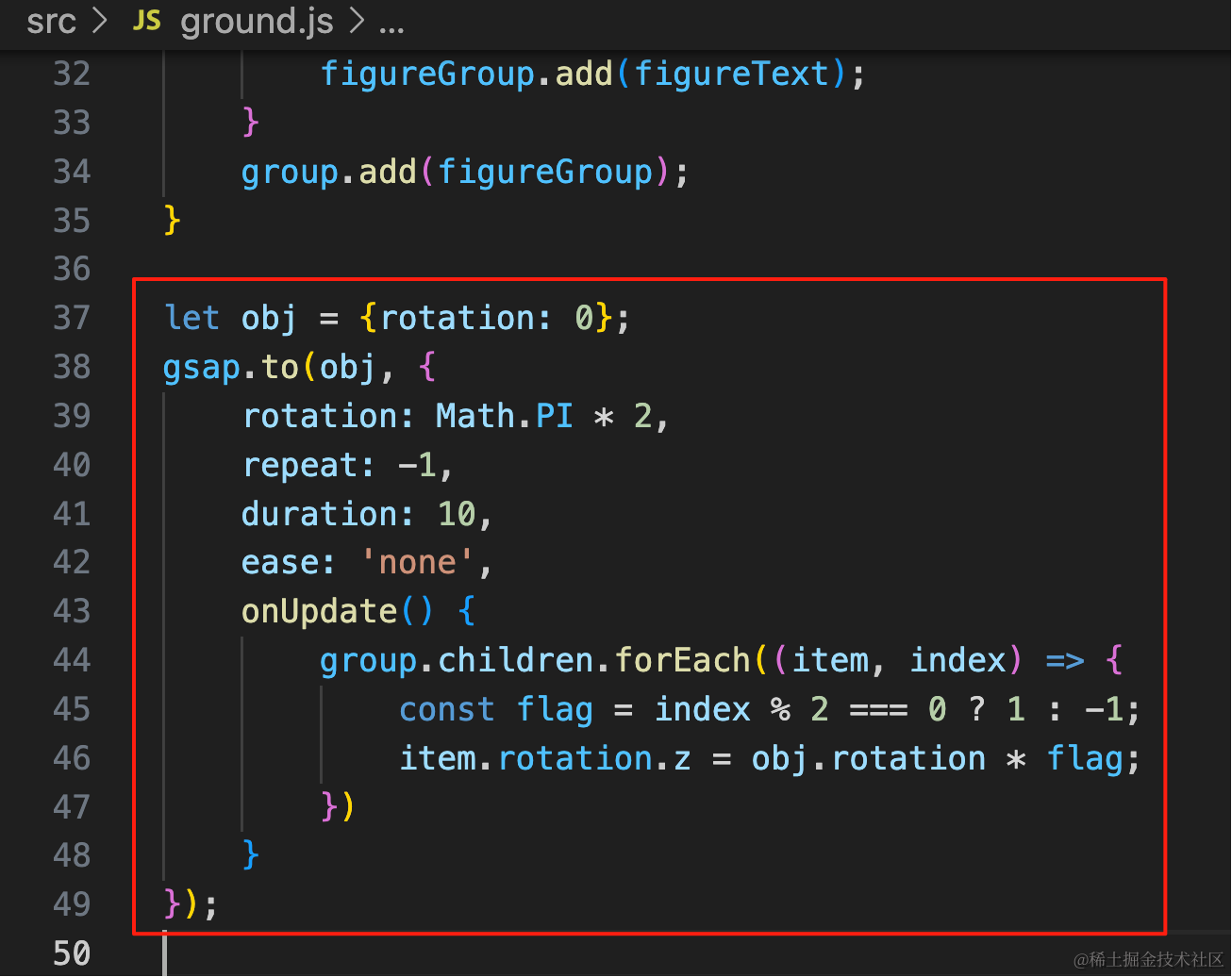Open the ground.js breadcrumb

click(257, 21)
